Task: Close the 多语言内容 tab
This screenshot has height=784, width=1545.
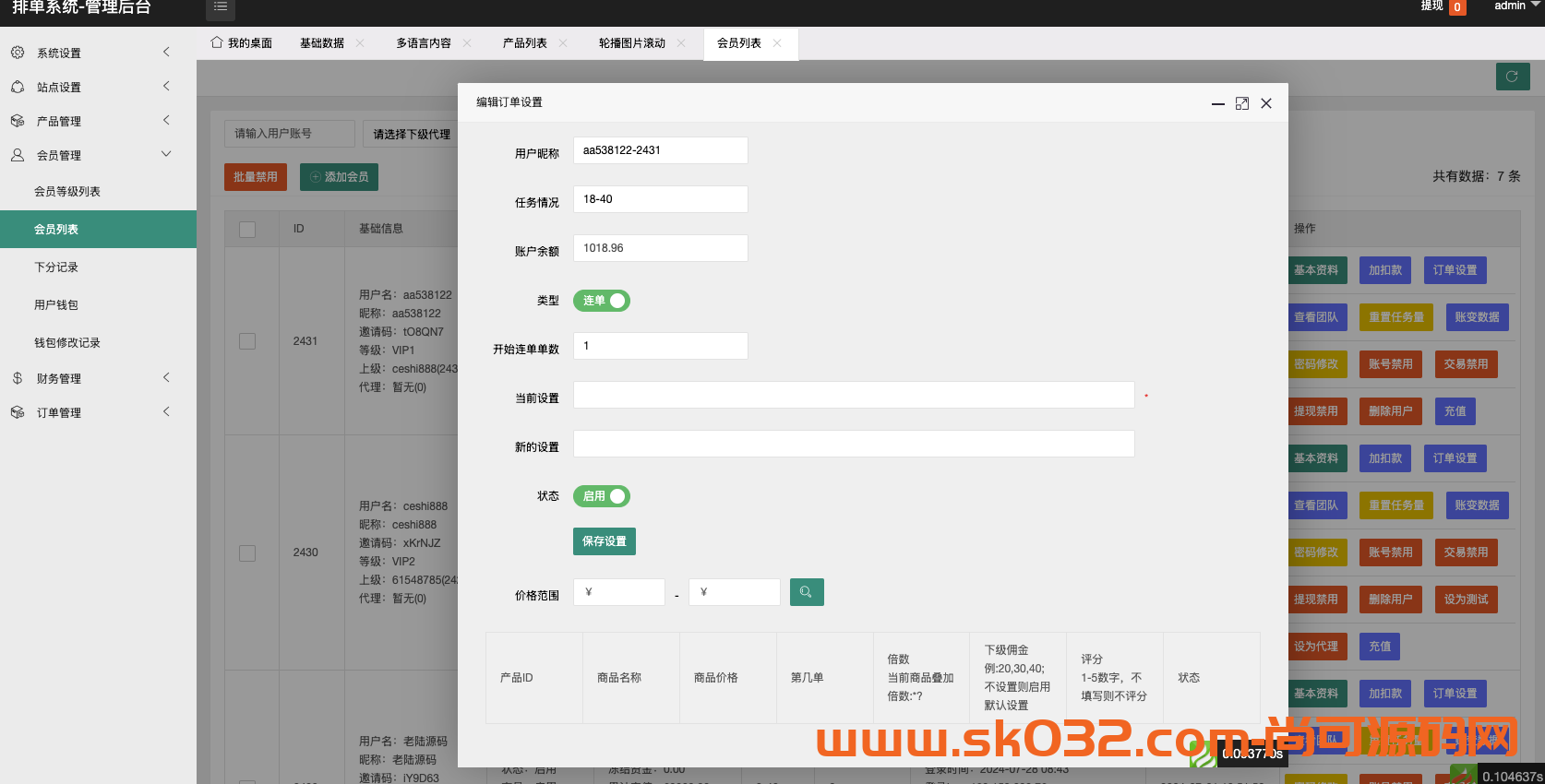Action: tap(467, 43)
